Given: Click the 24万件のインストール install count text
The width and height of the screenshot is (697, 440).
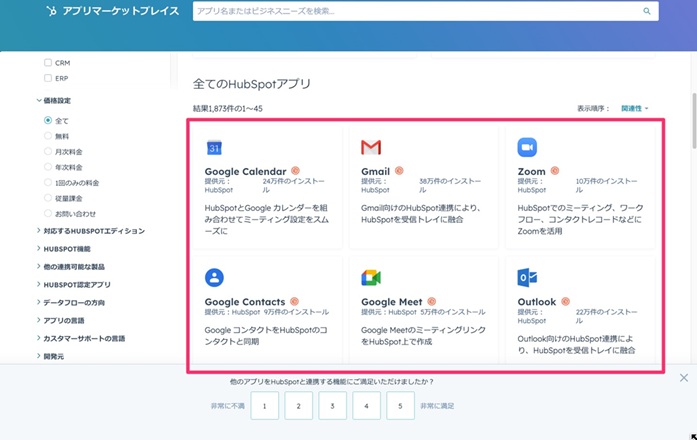Looking at the screenshot, I should point(293,185).
